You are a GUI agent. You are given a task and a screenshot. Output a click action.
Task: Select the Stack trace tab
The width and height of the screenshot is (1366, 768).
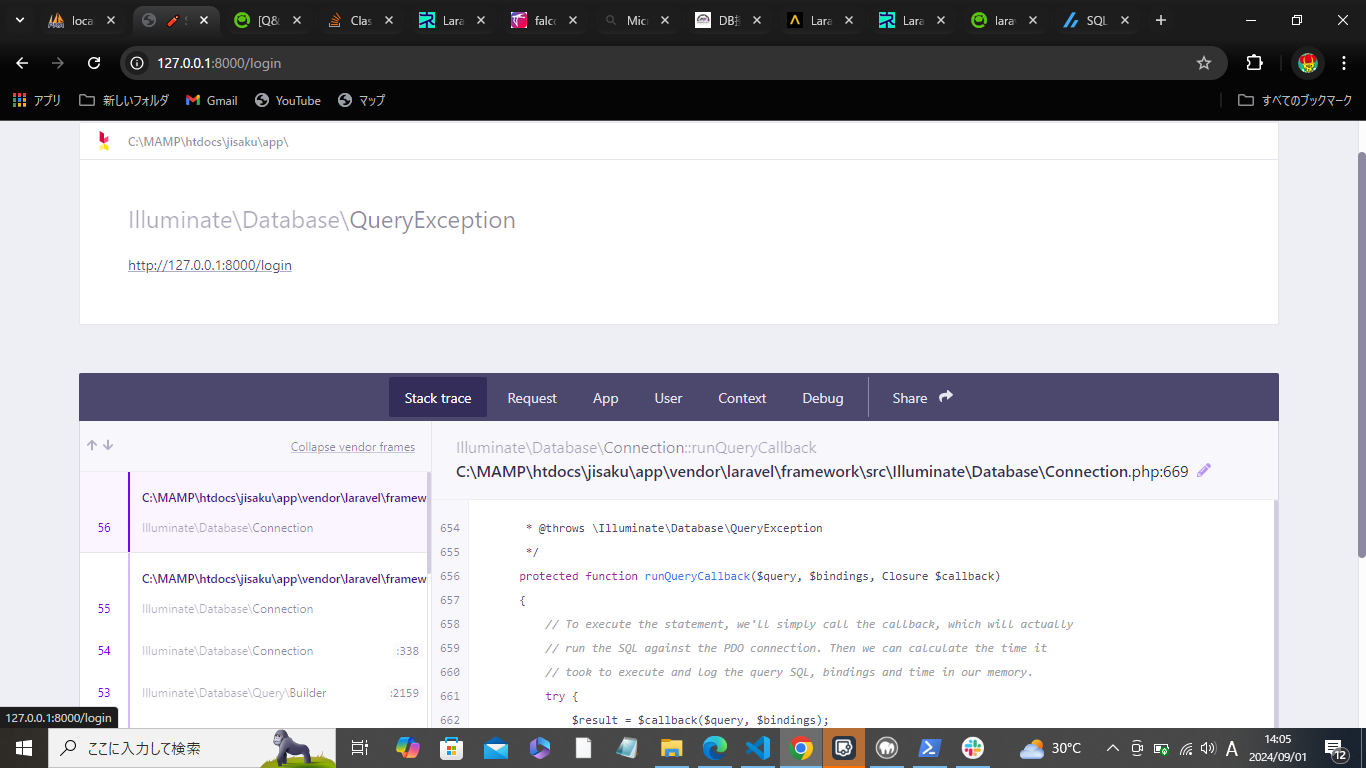tap(438, 397)
